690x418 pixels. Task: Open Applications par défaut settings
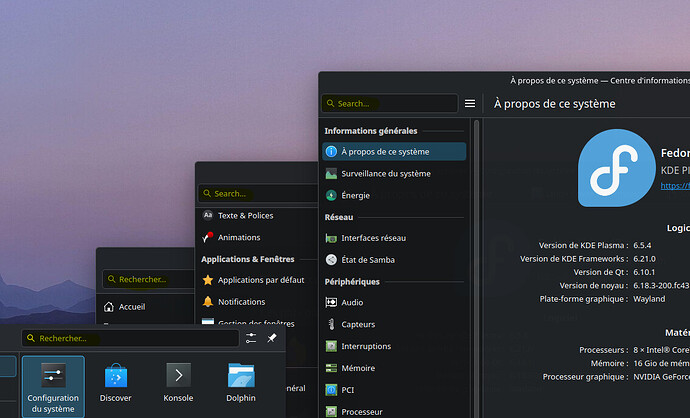[x=260, y=280]
